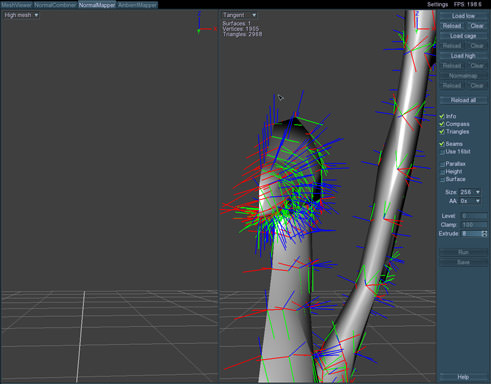Click the Reload all button

pos(463,100)
